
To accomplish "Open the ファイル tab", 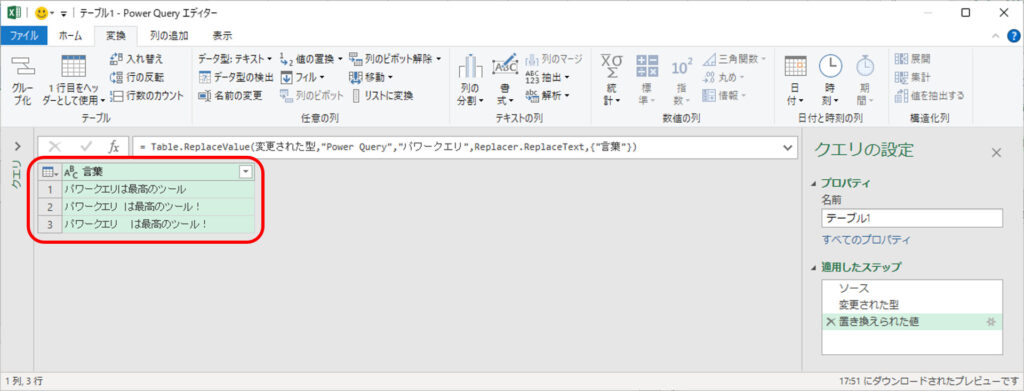I will pyautogui.click(x=24, y=36).
